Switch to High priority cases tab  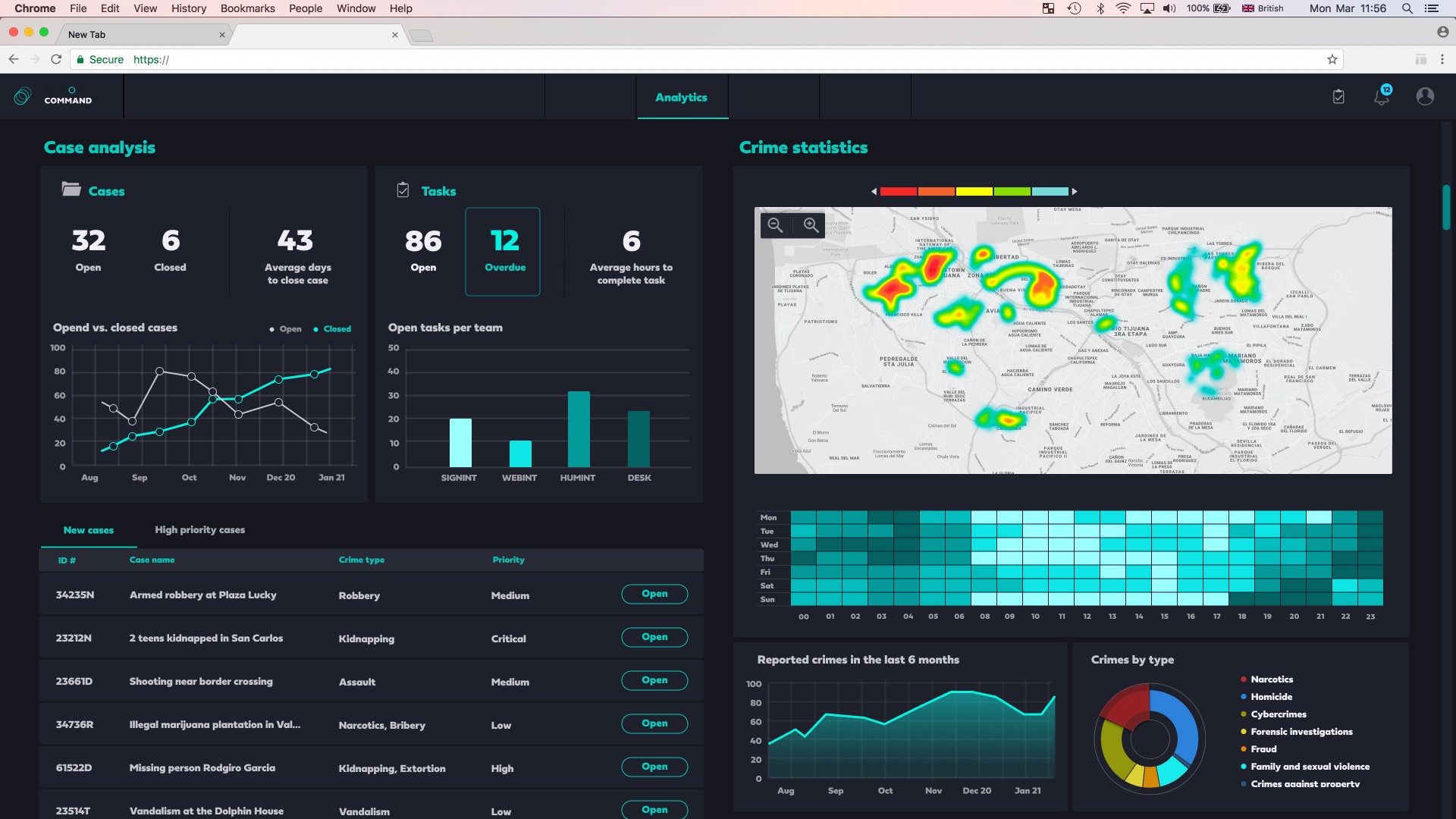tap(199, 530)
